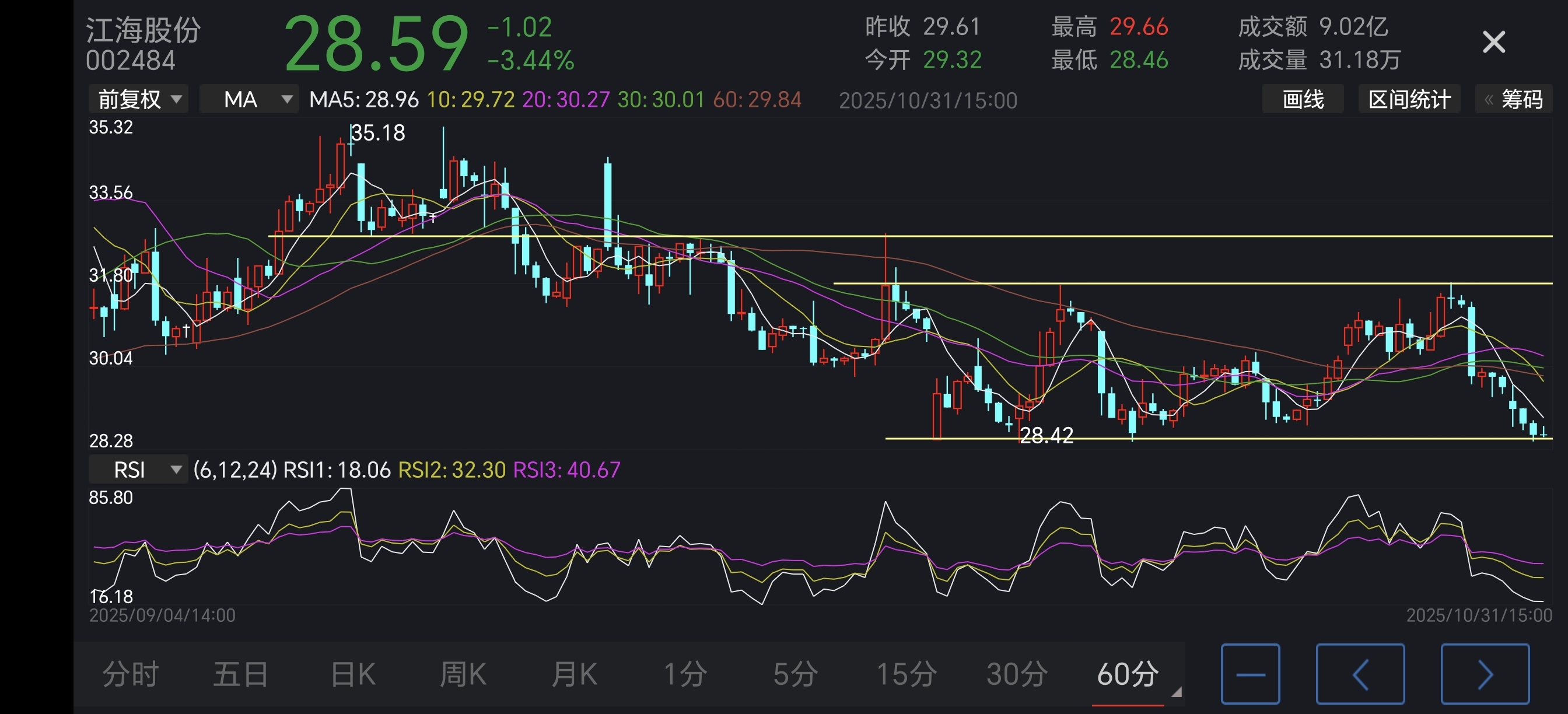Open the RSI indicator dropdown
The height and width of the screenshot is (714, 1568).
138,470
